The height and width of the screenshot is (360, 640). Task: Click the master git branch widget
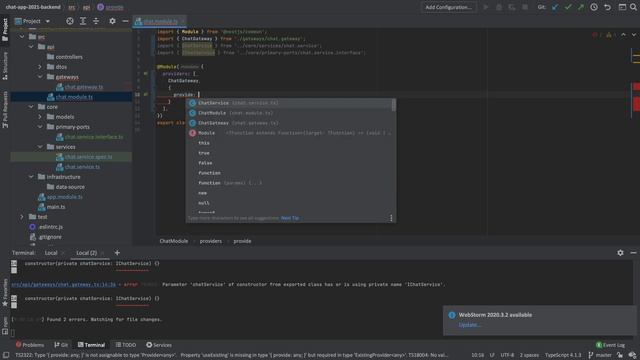(600, 355)
